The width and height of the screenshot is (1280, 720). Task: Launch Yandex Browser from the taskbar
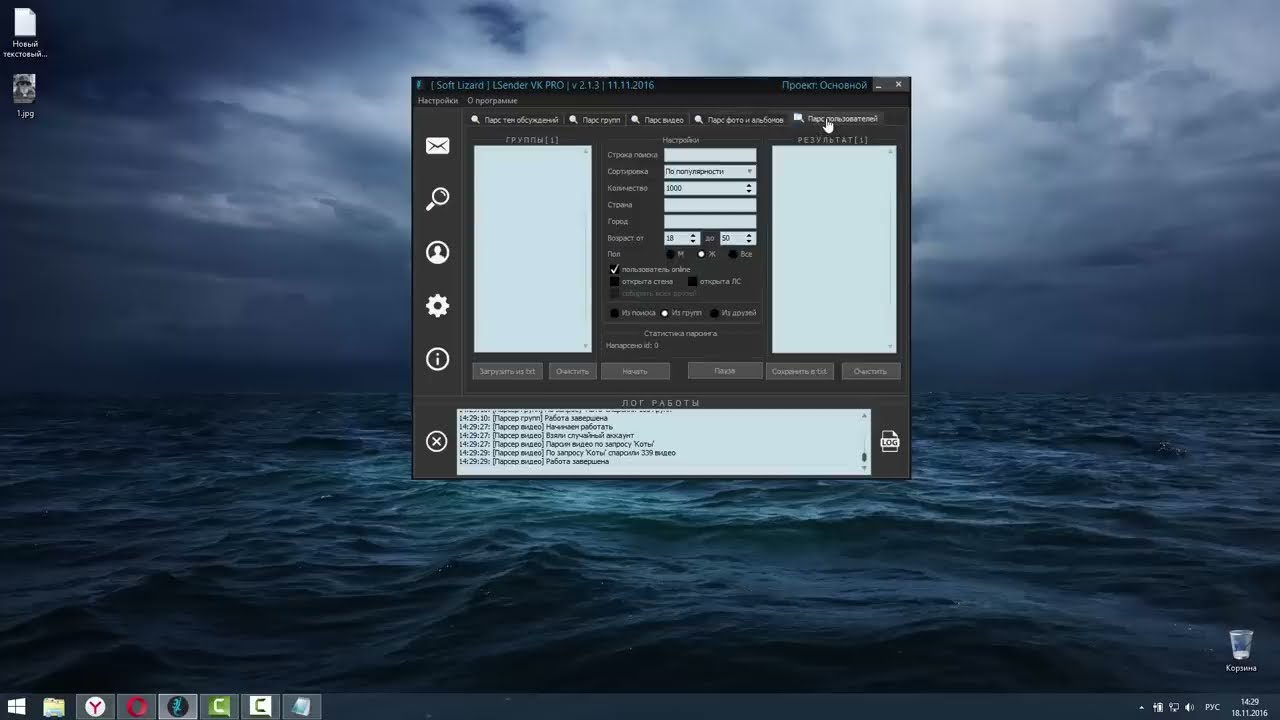(x=95, y=706)
